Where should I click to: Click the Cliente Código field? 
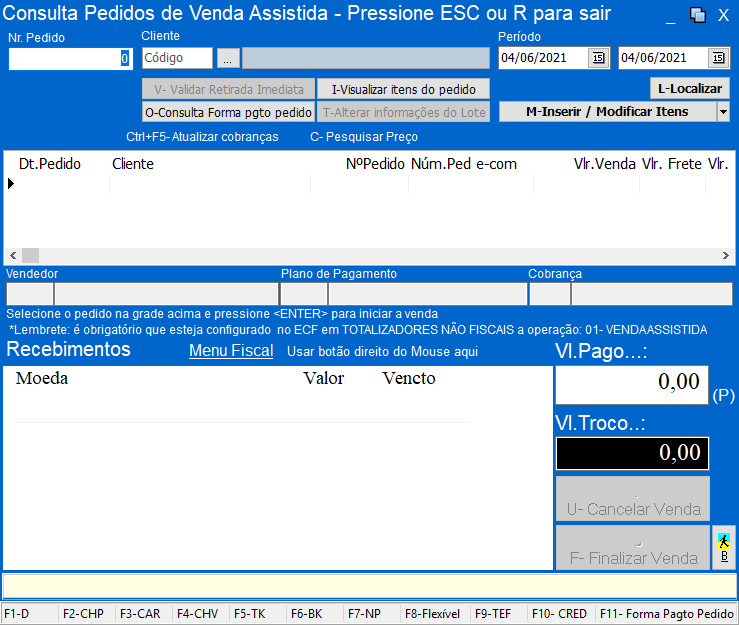pyautogui.click(x=177, y=58)
